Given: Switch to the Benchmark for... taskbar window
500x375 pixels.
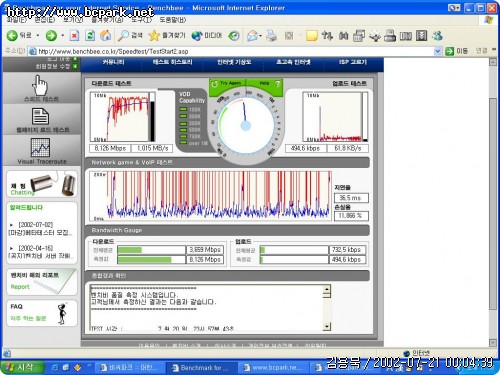Looking at the screenshot, I should click(x=201, y=368).
